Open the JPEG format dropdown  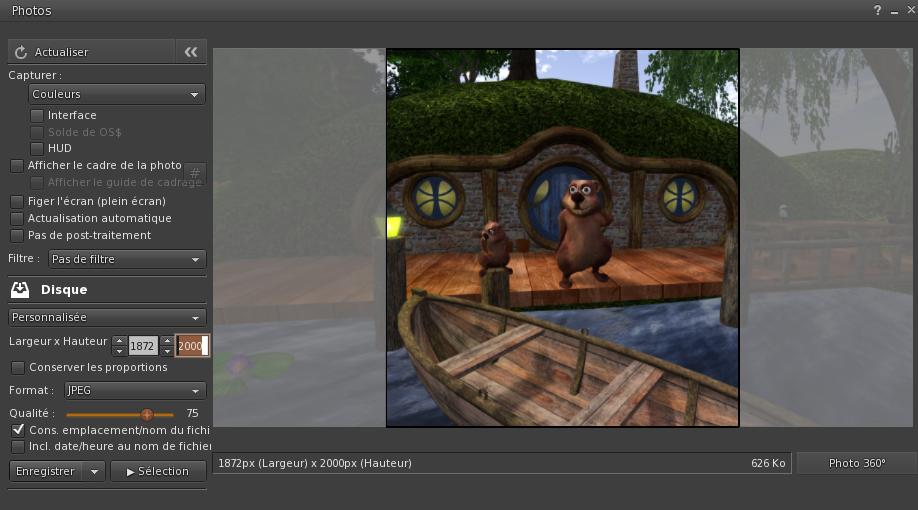click(134, 390)
